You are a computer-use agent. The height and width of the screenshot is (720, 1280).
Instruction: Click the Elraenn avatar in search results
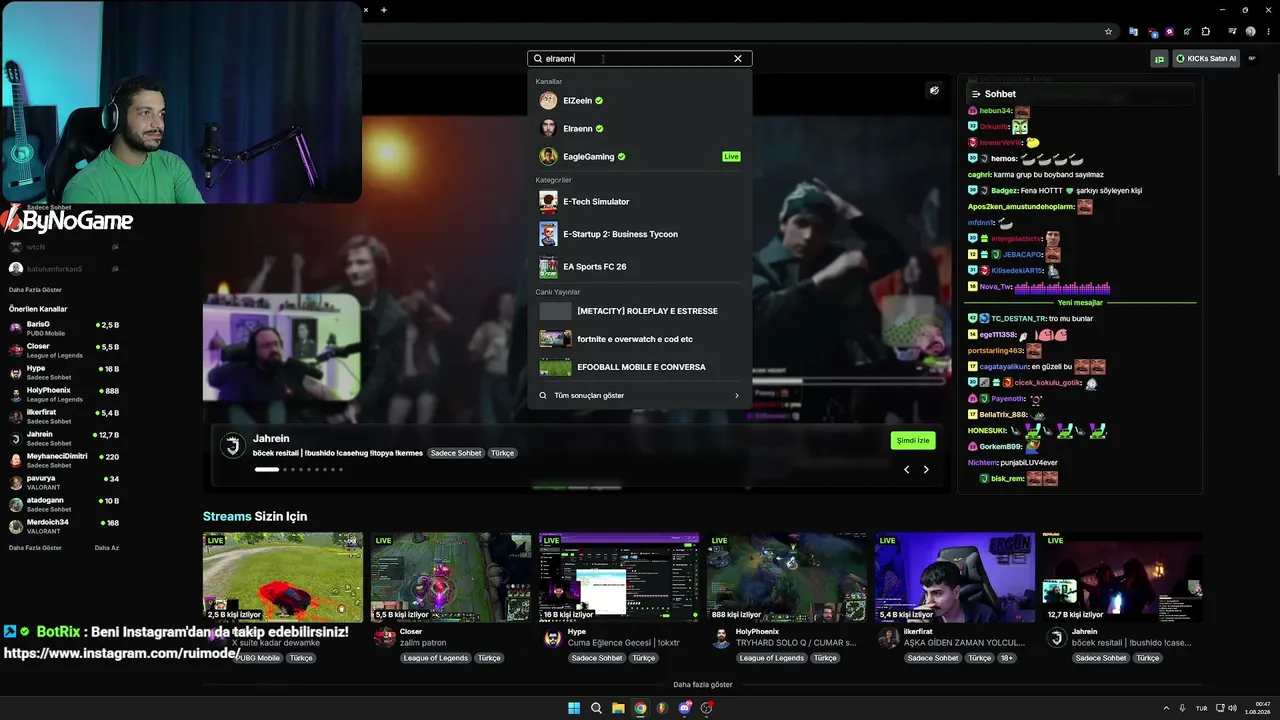pyautogui.click(x=548, y=129)
